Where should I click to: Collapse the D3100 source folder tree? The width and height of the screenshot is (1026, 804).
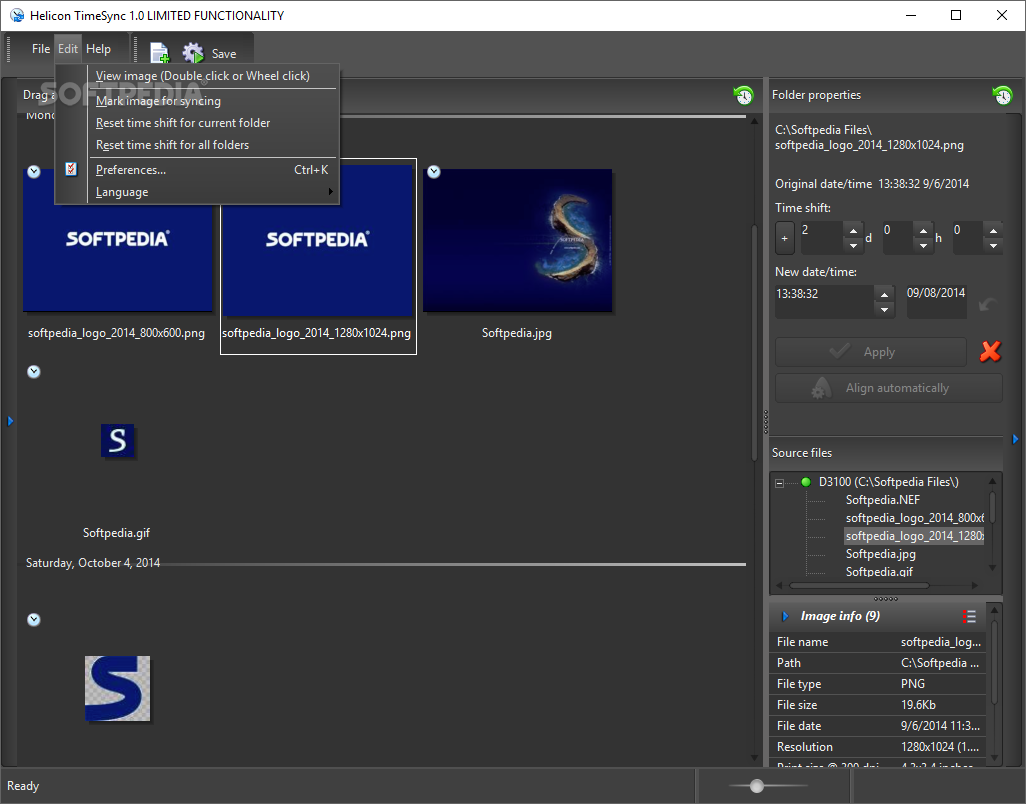(x=779, y=483)
